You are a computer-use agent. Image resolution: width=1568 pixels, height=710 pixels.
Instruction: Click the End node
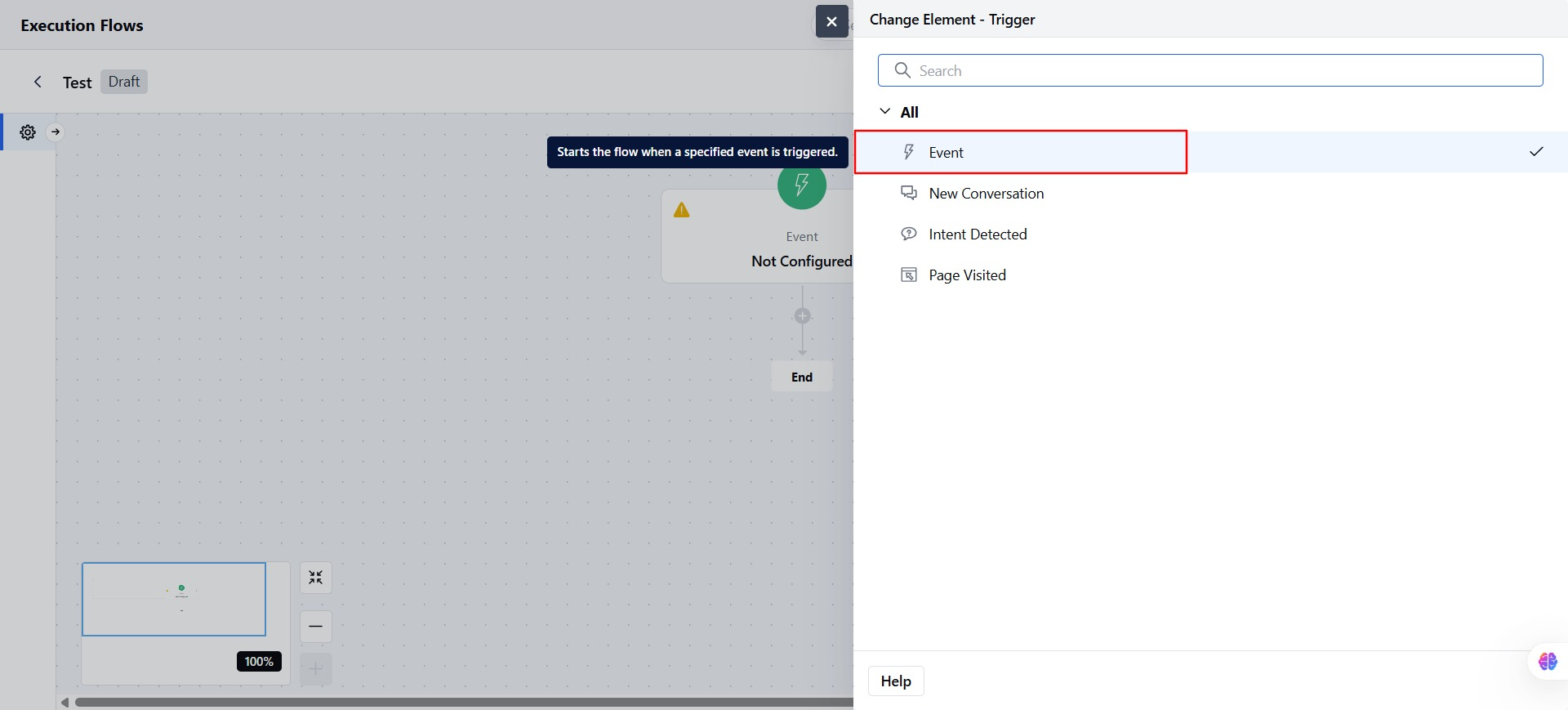[x=802, y=377]
